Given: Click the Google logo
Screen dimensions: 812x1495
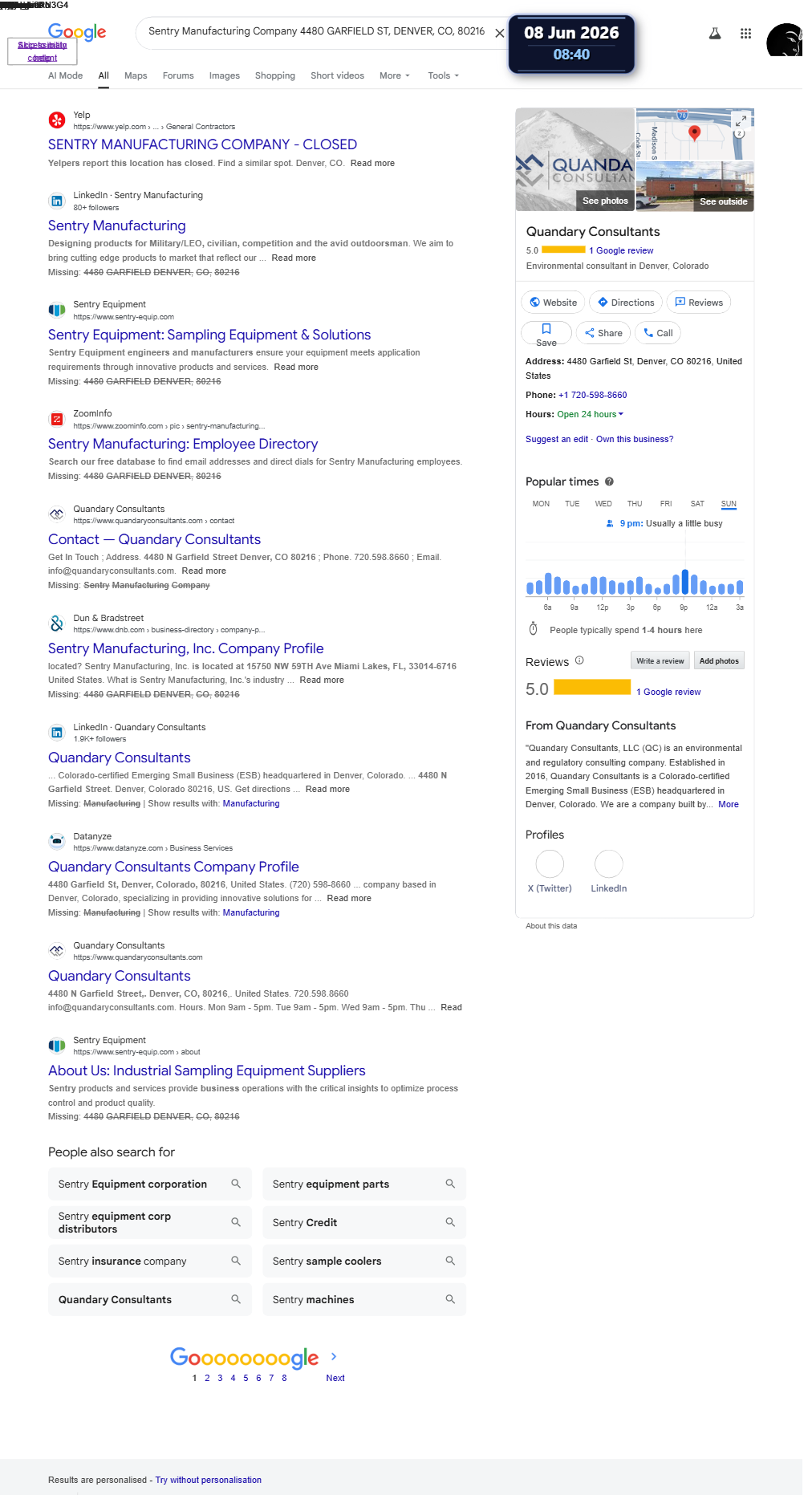Looking at the screenshot, I should (76, 31).
